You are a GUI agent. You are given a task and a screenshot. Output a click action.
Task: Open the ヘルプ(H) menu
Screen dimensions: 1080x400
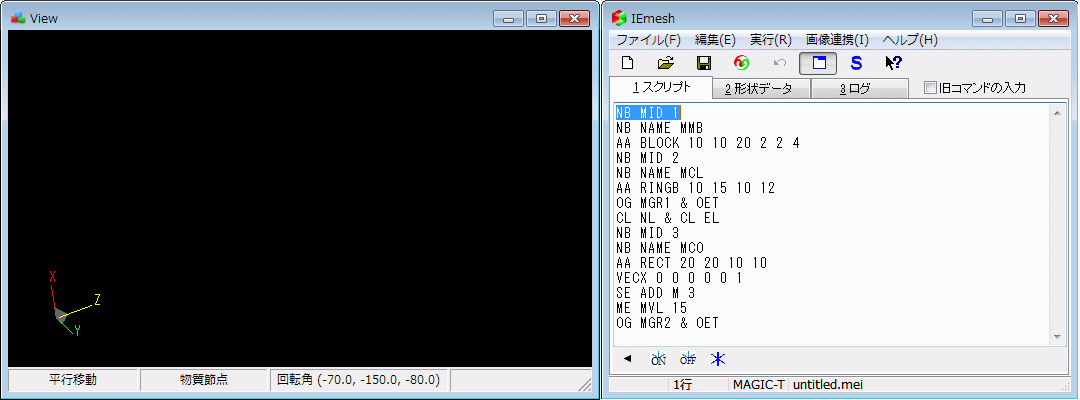(910, 40)
